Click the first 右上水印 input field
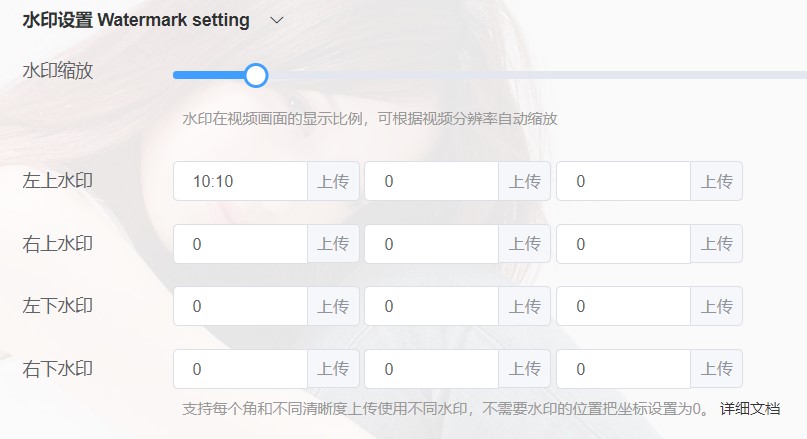The height and width of the screenshot is (439, 807). 240,244
